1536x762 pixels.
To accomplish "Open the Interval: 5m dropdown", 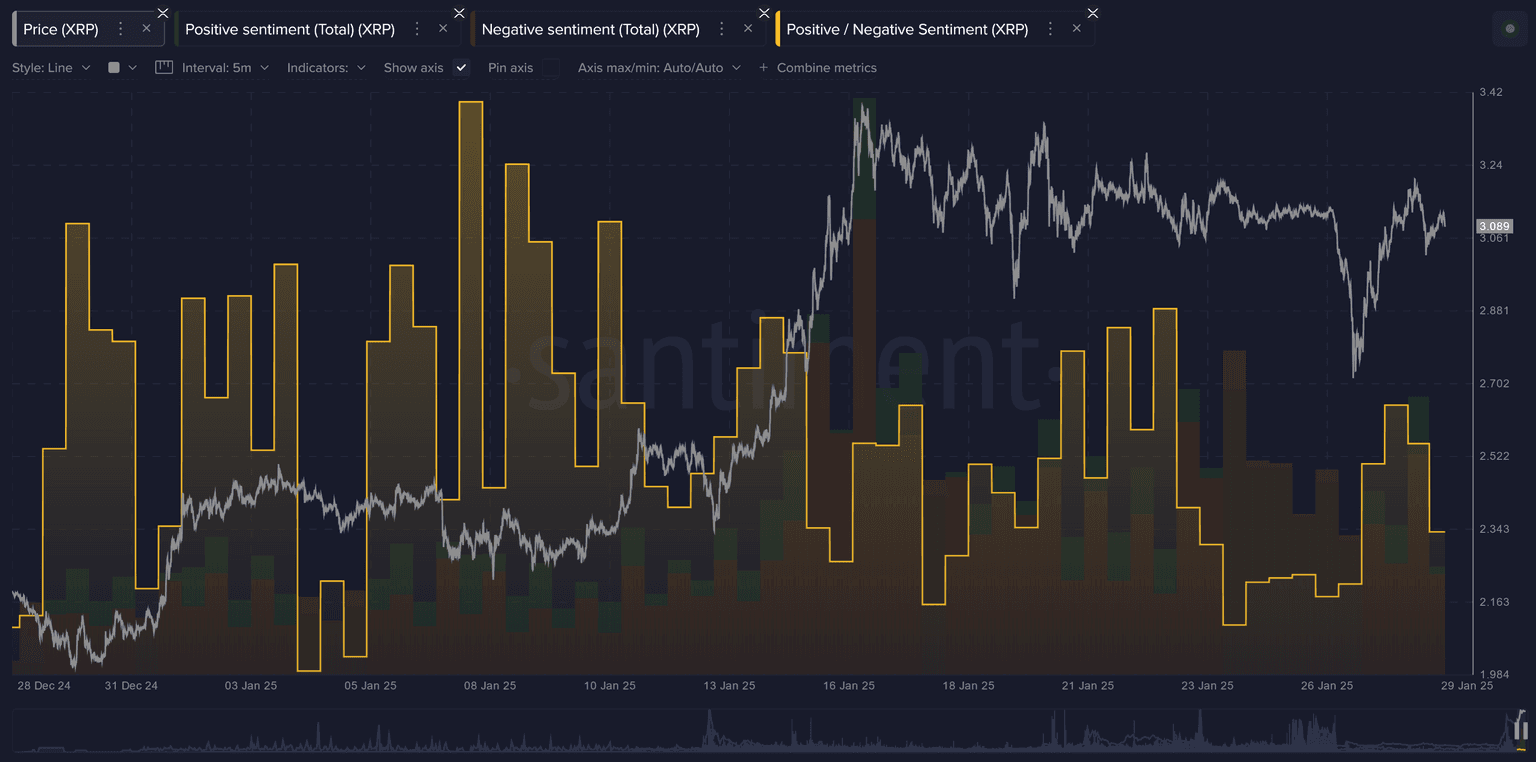I will click(x=225, y=68).
